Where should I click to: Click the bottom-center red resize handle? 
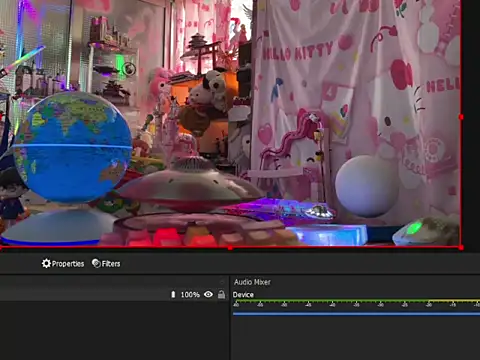[230, 248]
